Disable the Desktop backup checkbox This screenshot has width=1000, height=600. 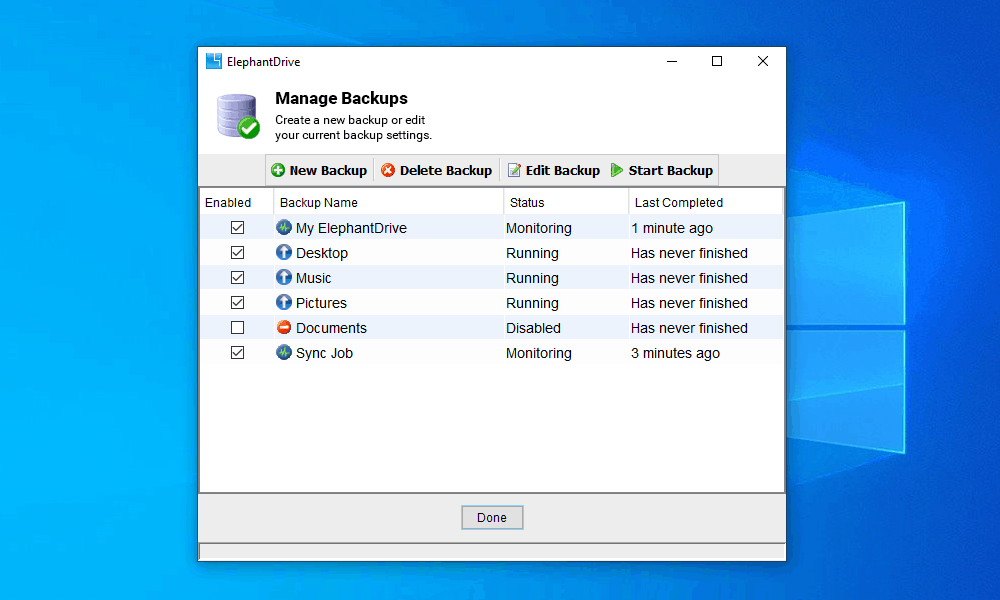point(237,252)
